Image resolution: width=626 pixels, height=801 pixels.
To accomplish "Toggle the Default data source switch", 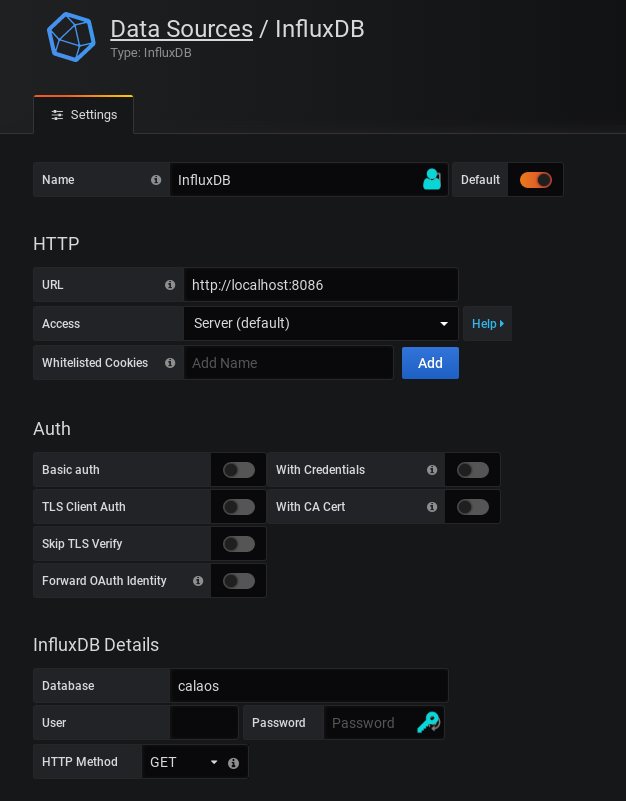I will tap(536, 180).
